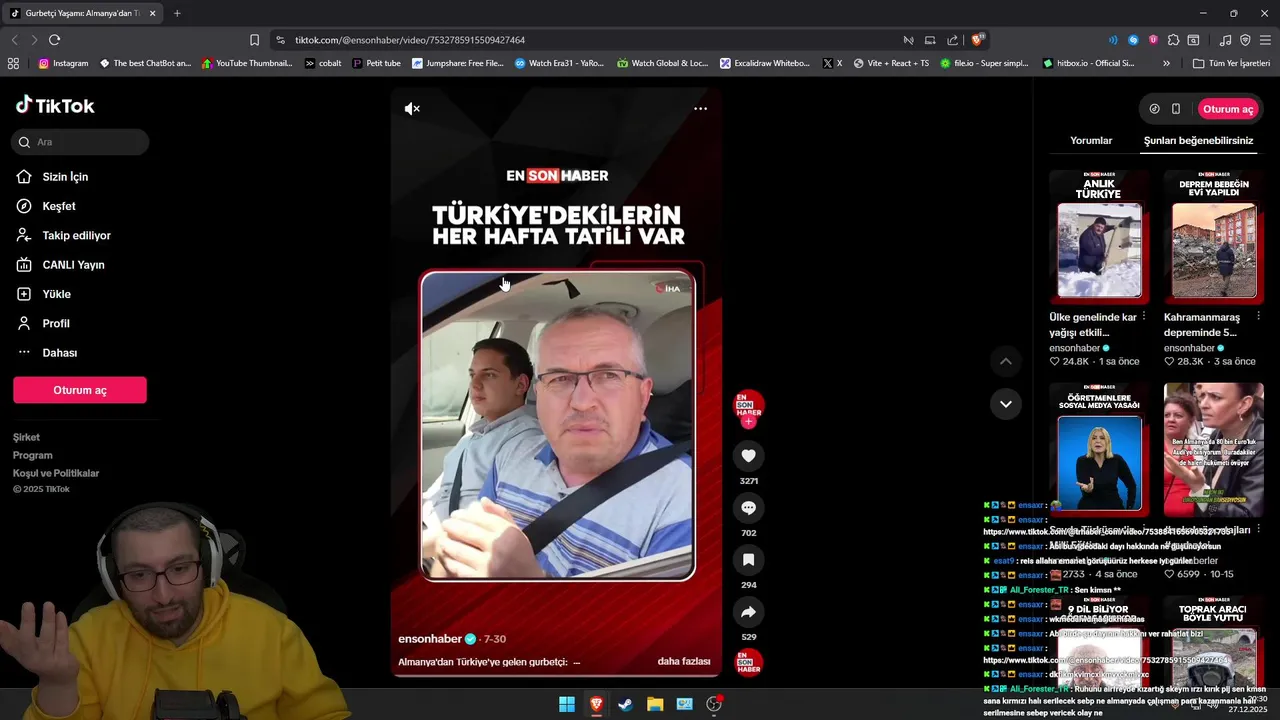Click the share icon in the address bar
This screenshot has width=1280, height=720.
[952, 40]
